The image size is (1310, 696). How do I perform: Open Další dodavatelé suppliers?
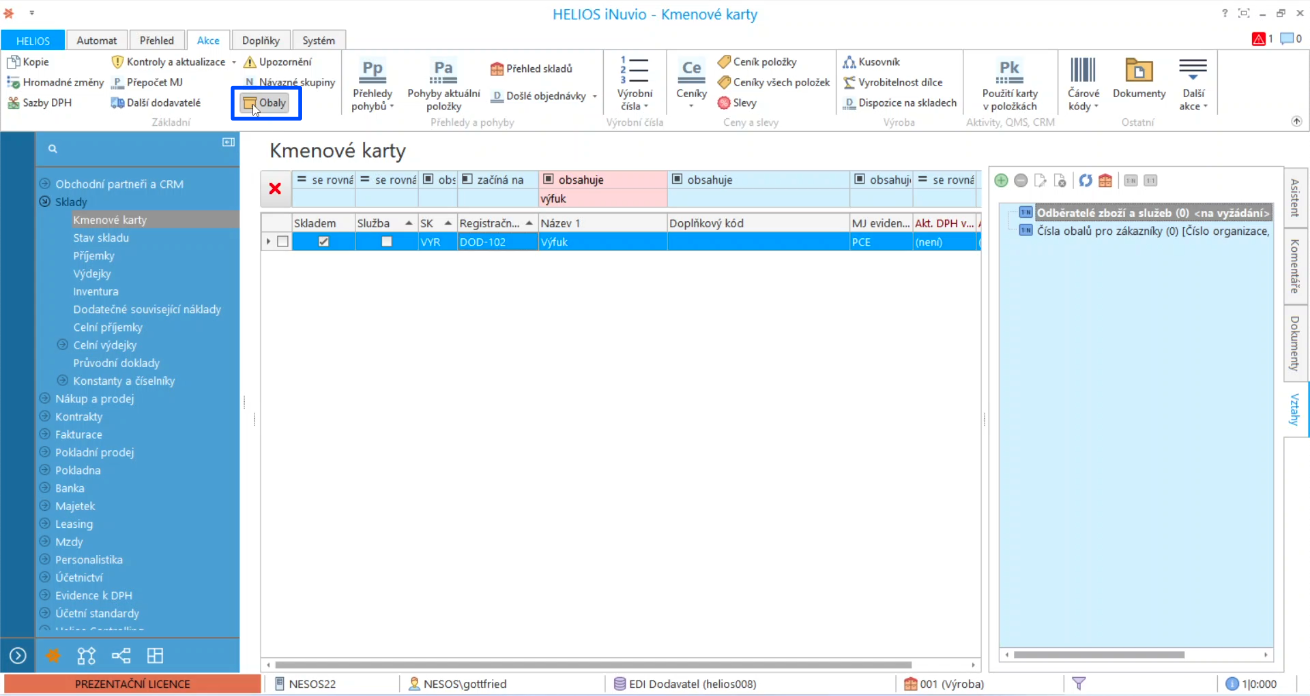156,103
